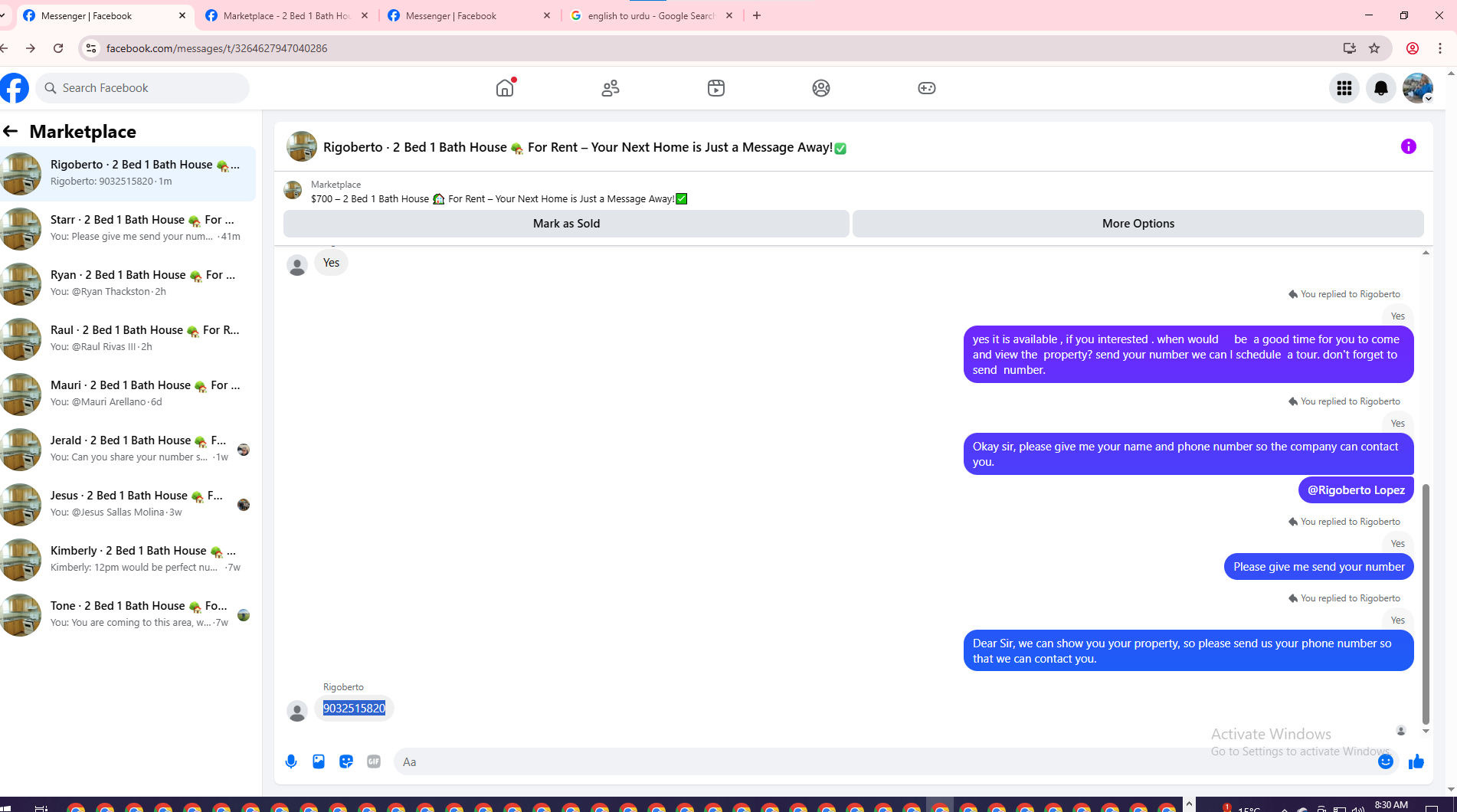
Task: Open the Facebook Home icon
Action: 505,88
